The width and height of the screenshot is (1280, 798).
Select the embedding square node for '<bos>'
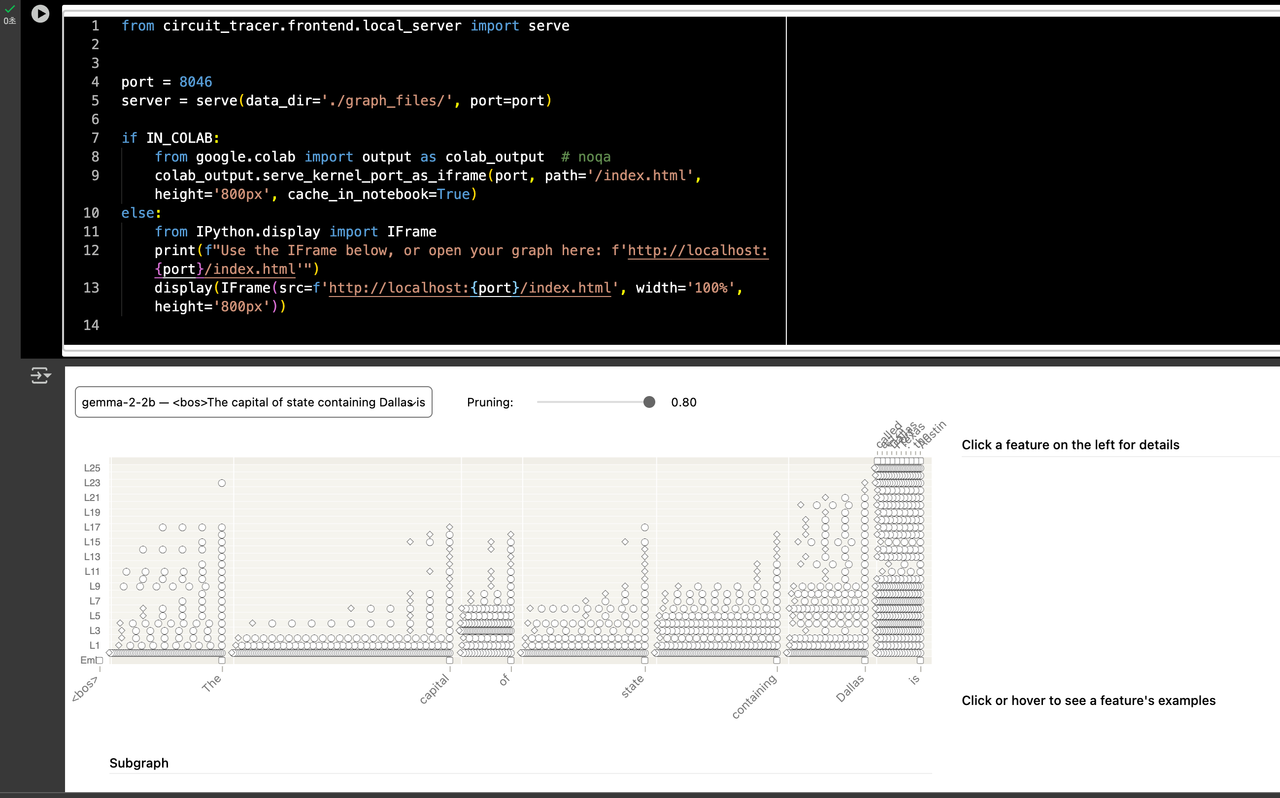tap(100, 660)
